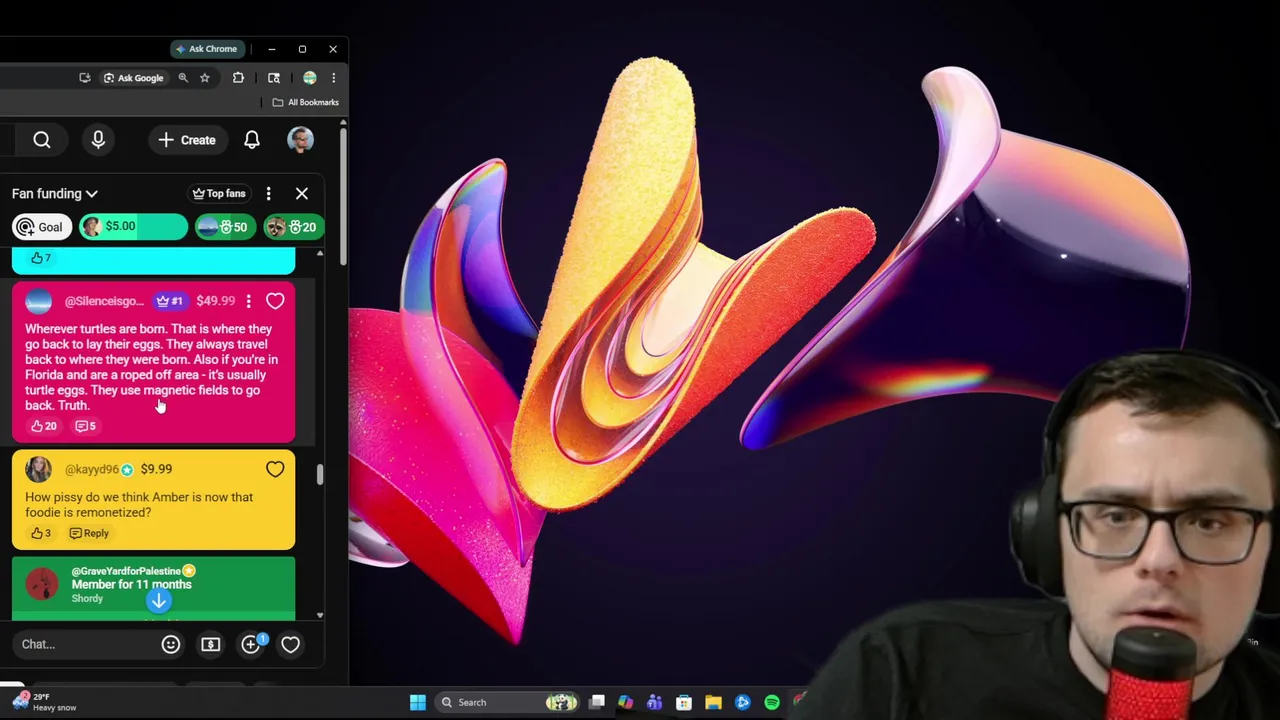The width and height of the screenshot is (1280, 720).
Task: Open the Chrome three-dot menu
Action: [333, 78]
